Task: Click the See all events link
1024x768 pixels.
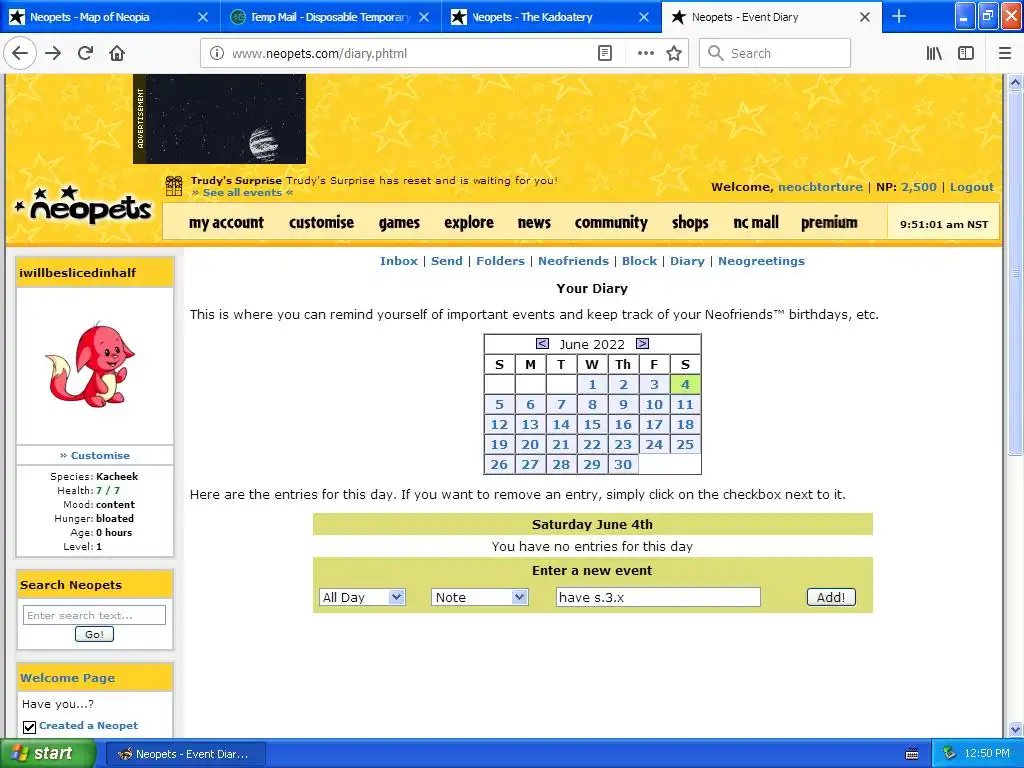Action: coord(242,193)
